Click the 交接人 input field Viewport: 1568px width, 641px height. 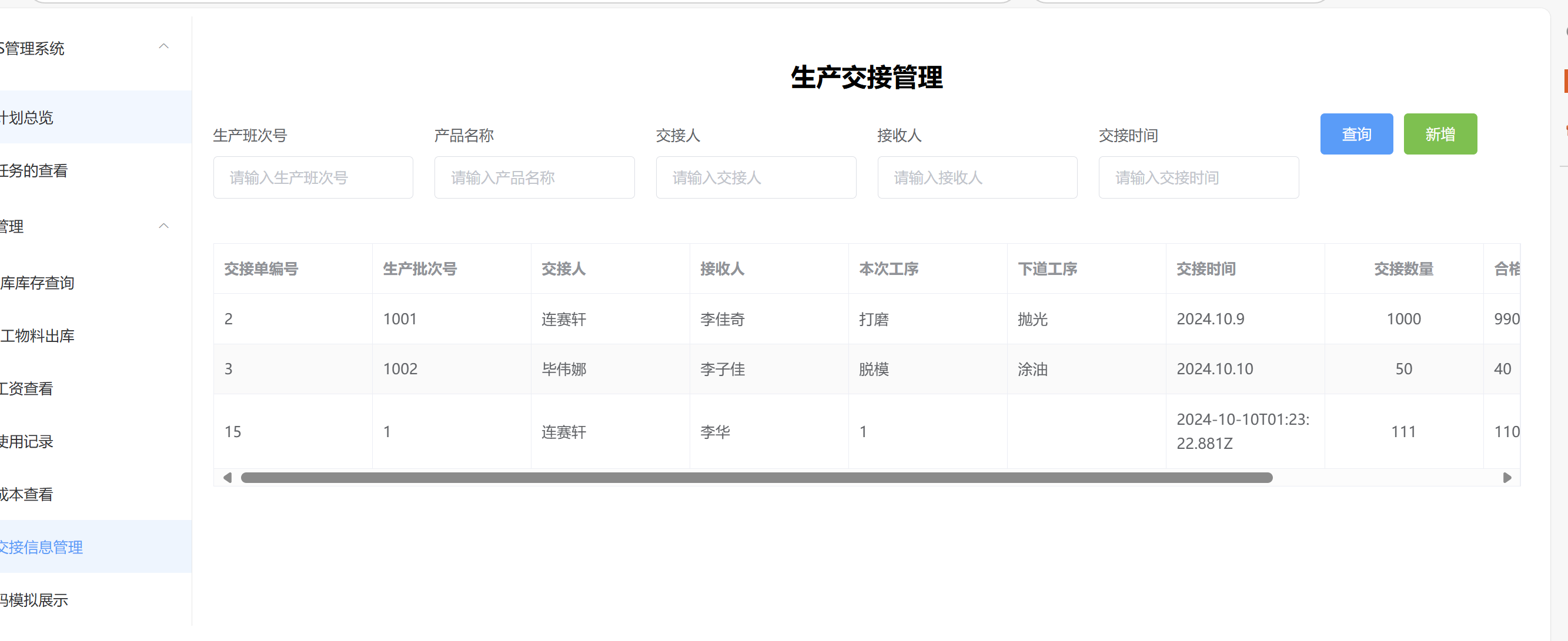tap(755, 177)
